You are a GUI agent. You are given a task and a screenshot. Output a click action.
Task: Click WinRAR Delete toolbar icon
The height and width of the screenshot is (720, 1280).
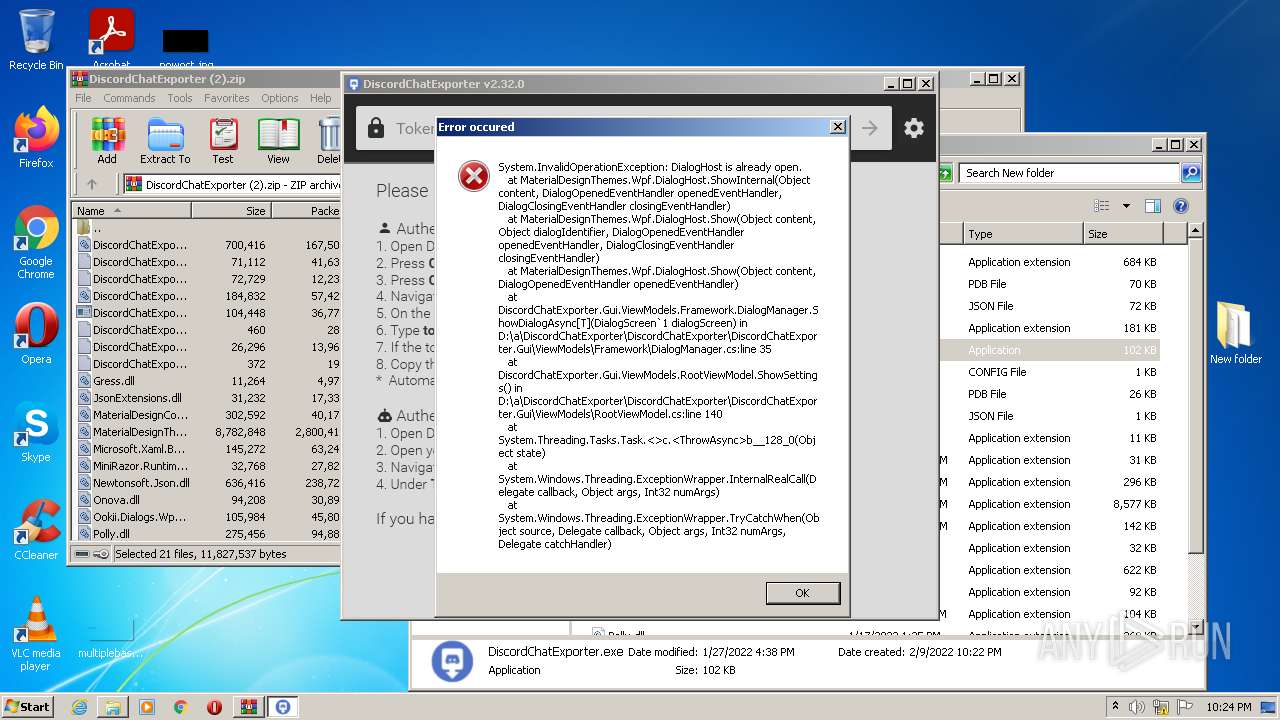coord(329,141)
